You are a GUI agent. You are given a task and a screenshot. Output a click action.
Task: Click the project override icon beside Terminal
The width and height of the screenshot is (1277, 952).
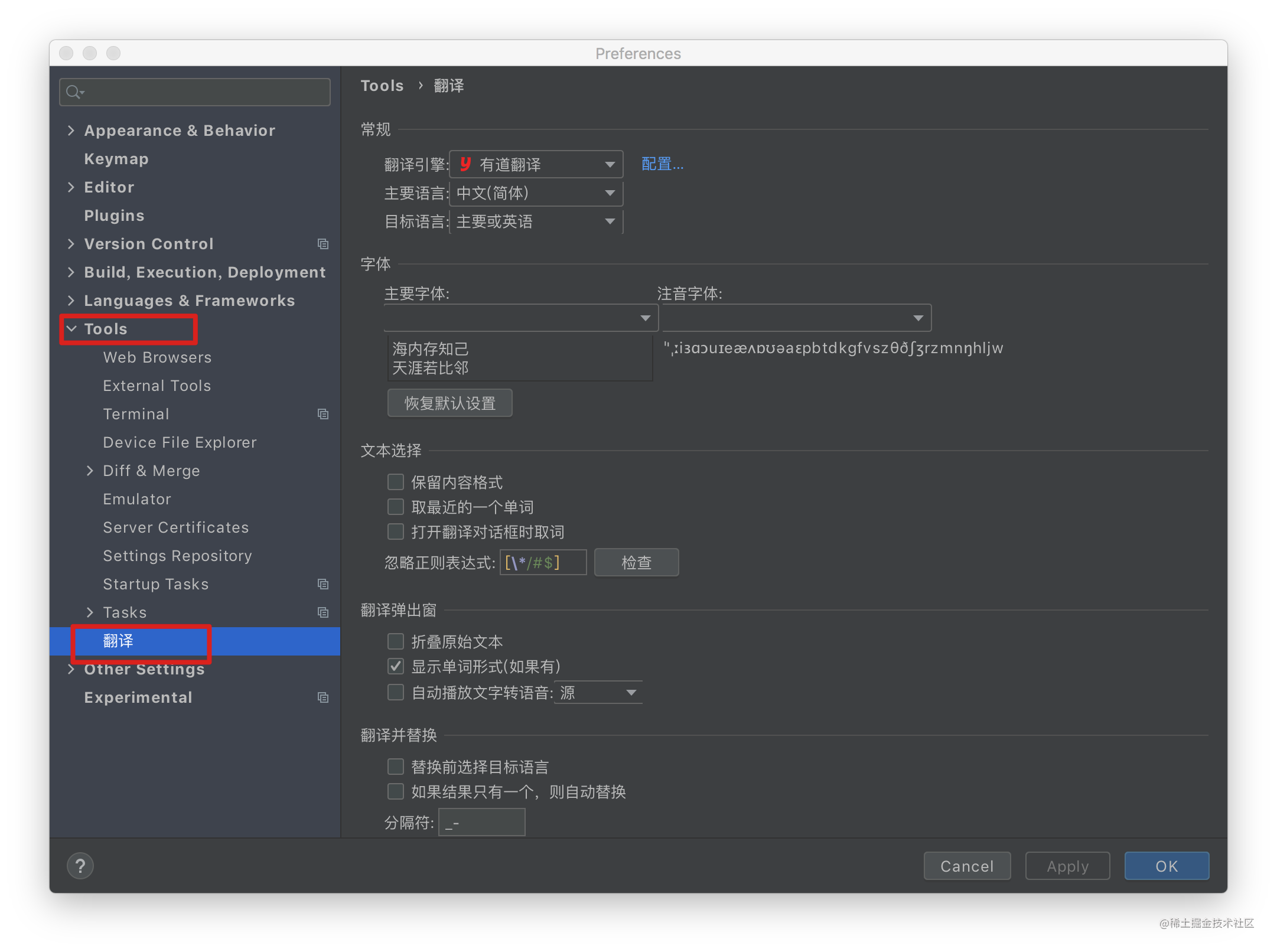pyautogui.click(x=323, y=414)
